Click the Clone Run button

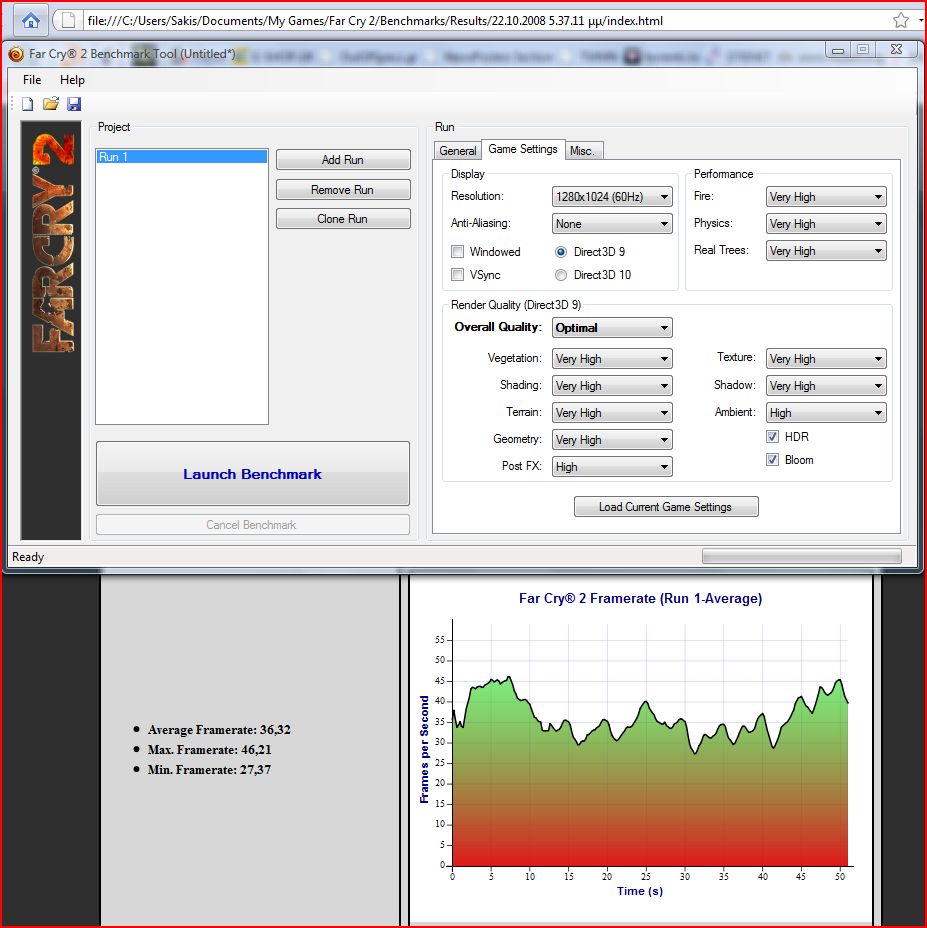[x=343, y=219]
